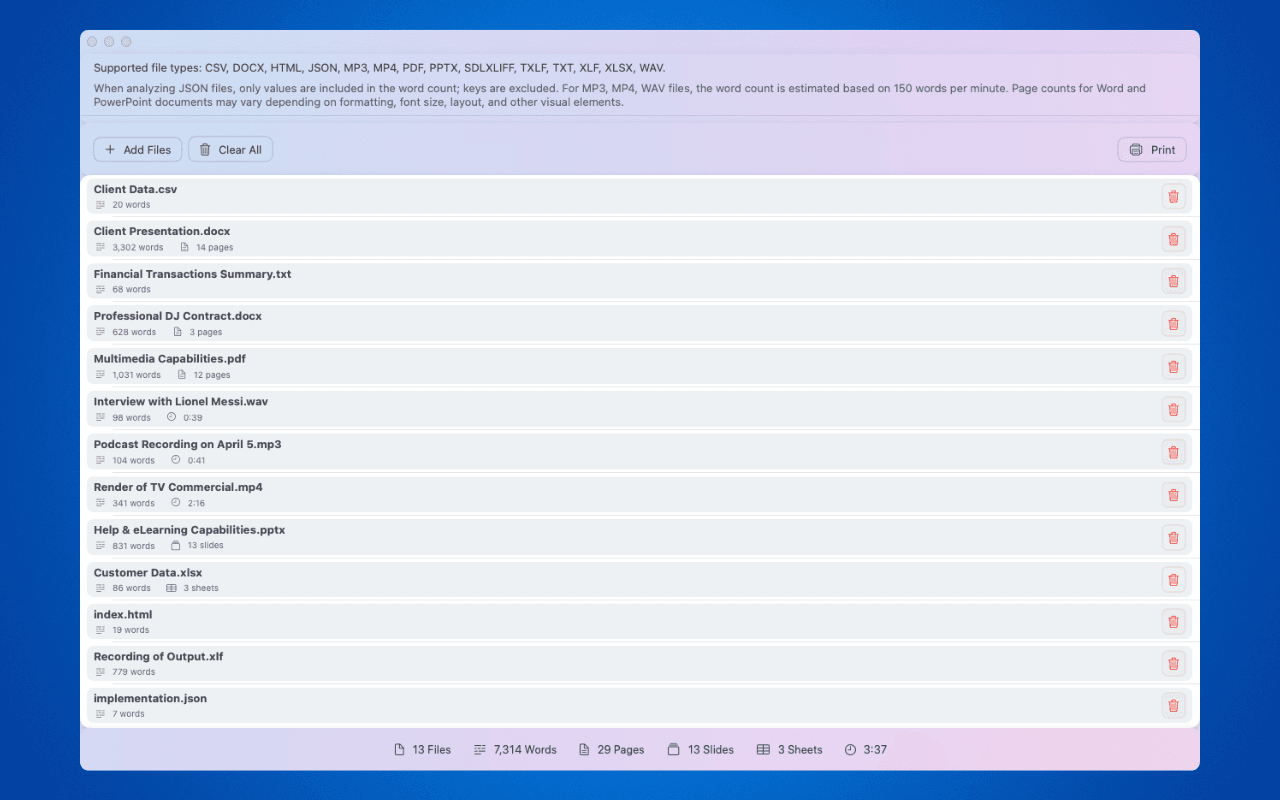Click the 29 Pages indicator in the footer
The width and height of the screenshot is (1280, 800).
pyautogui.click(x=611, y=749)
